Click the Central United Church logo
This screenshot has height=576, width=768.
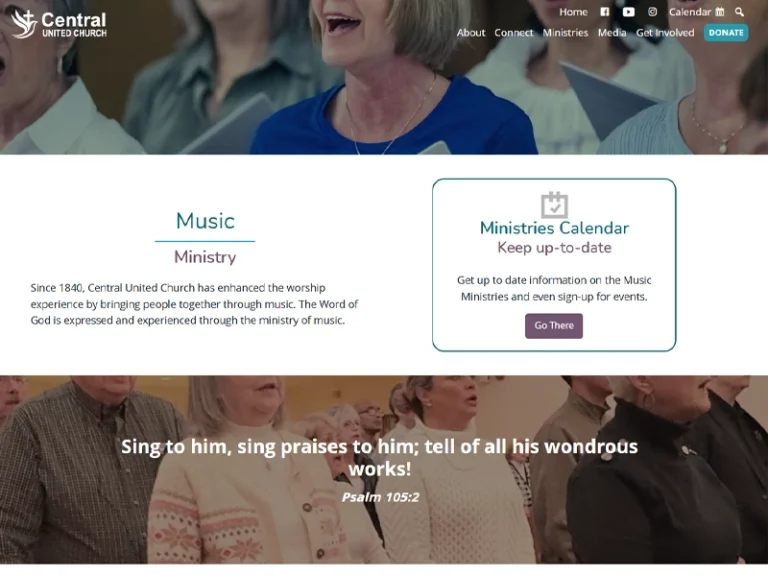[59, 24]
